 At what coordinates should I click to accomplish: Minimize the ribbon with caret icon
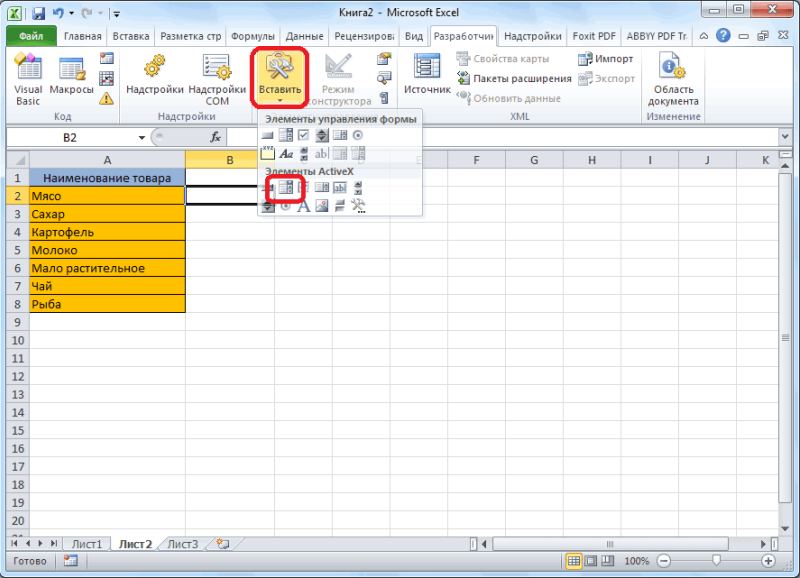point(704,36)
